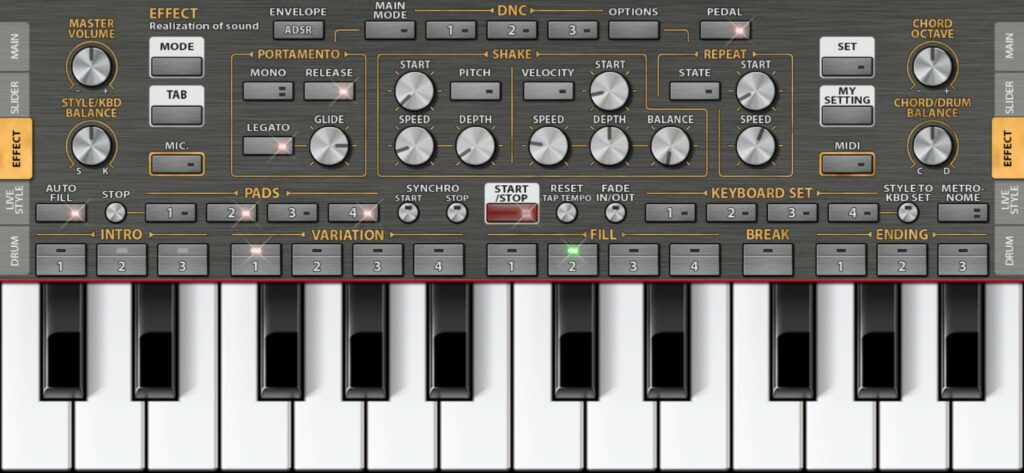Select Keyboard Set 3
Viewport: 1024px width, 473px height.
pyautogui.click(x=792, y=213)
